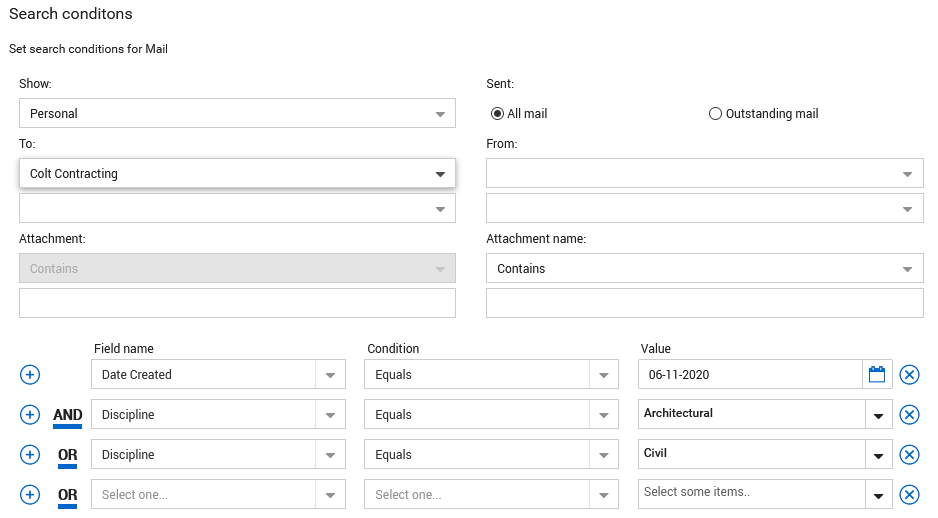Open the empty second To dropdown

point(237,208)
